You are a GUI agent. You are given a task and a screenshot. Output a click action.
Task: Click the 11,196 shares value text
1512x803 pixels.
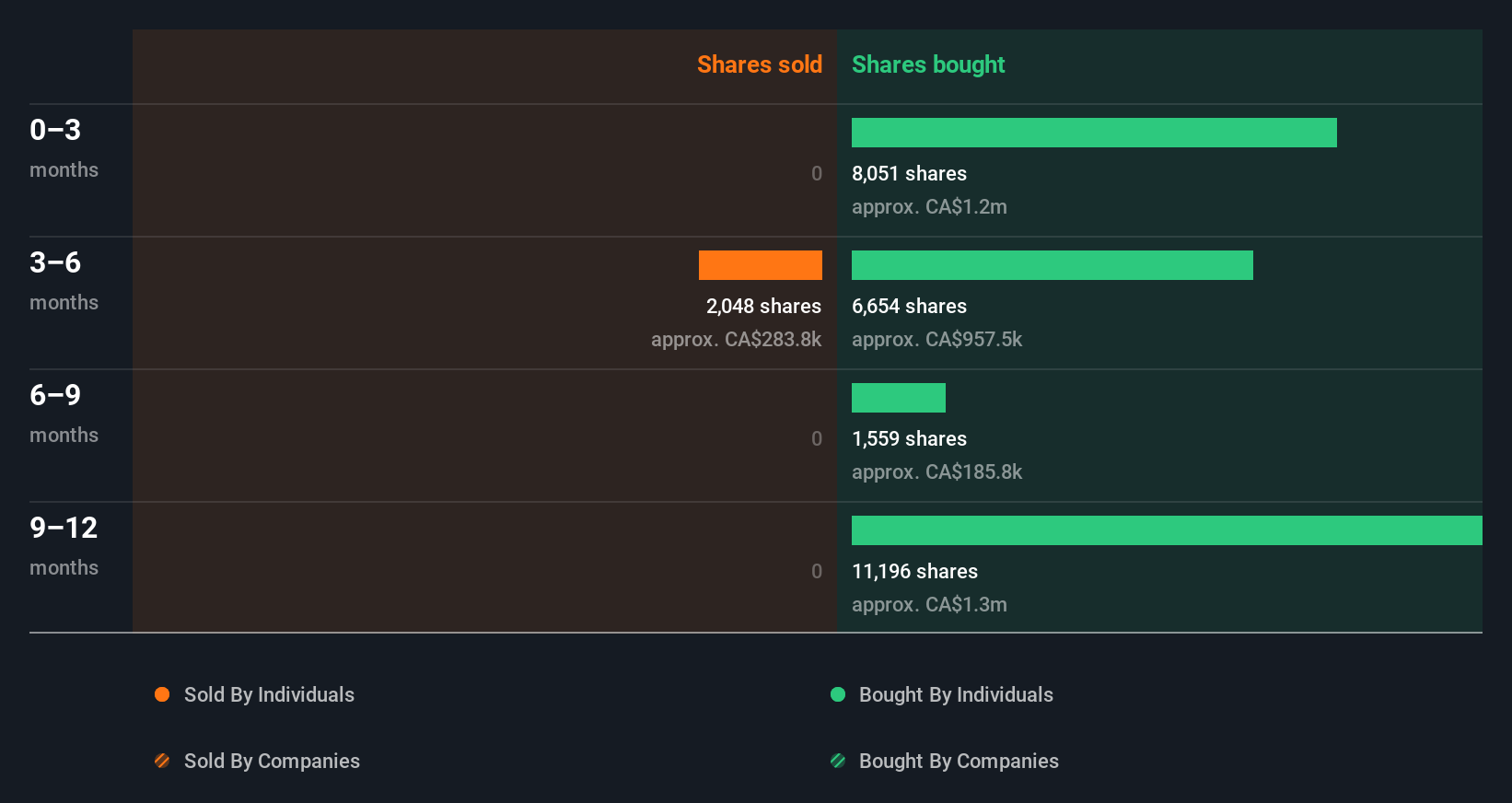(x=914, y=571)
